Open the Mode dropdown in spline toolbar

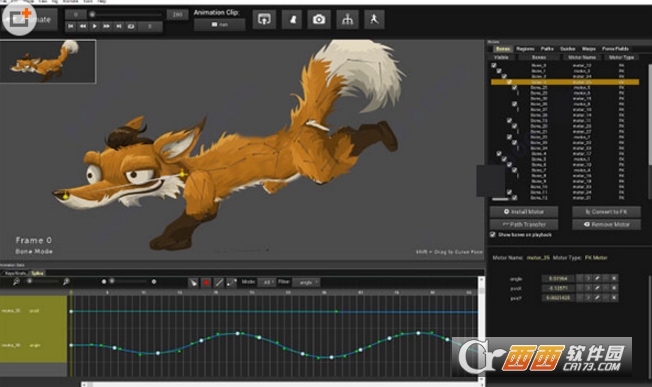pos(266,283)
